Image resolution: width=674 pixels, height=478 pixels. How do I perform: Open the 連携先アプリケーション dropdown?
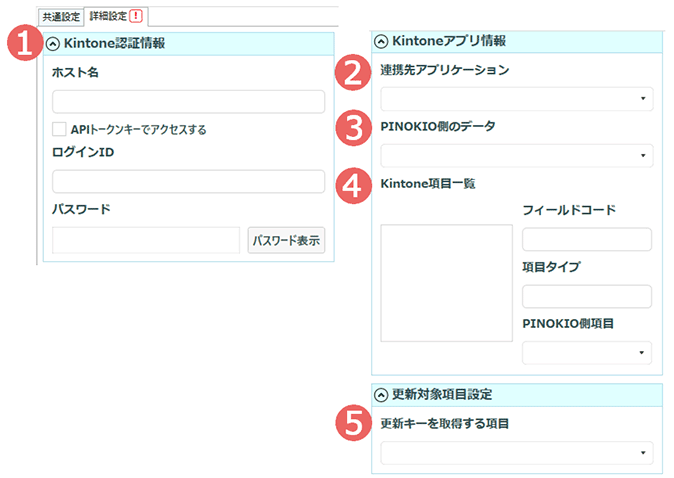pyautogui.click(x=517, y=99)
